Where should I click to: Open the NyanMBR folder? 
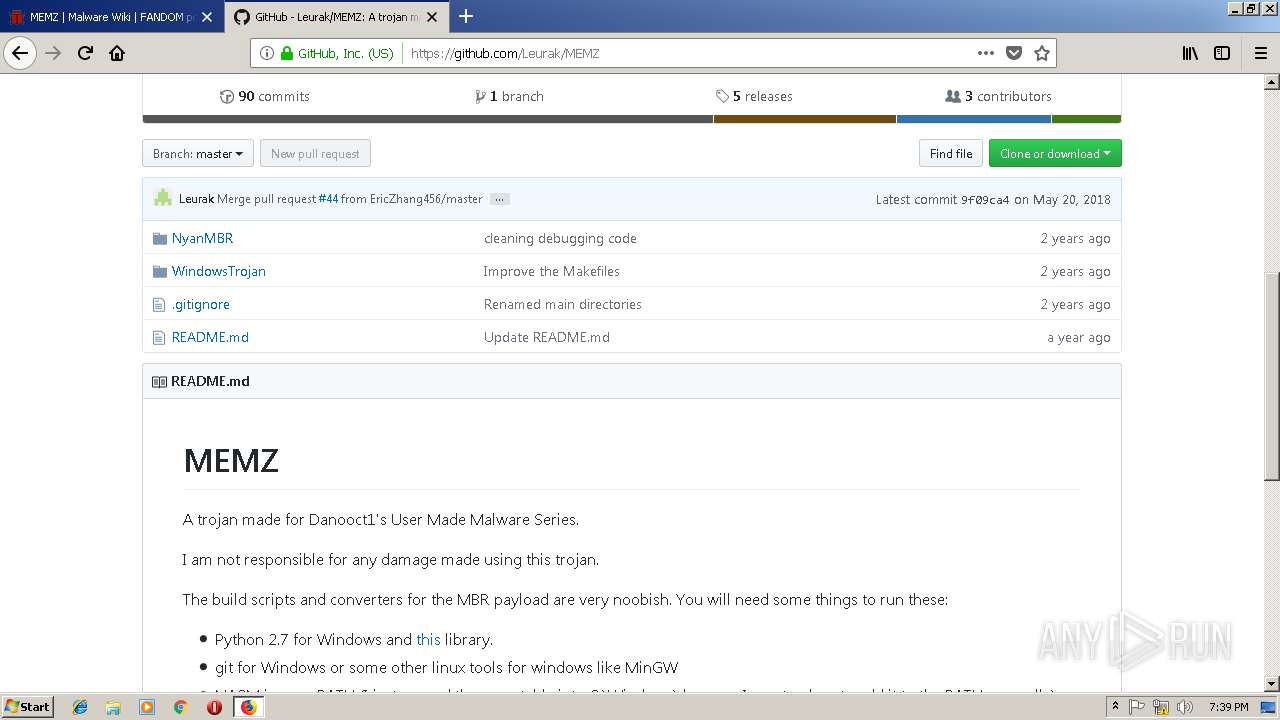tap(202, 238)
